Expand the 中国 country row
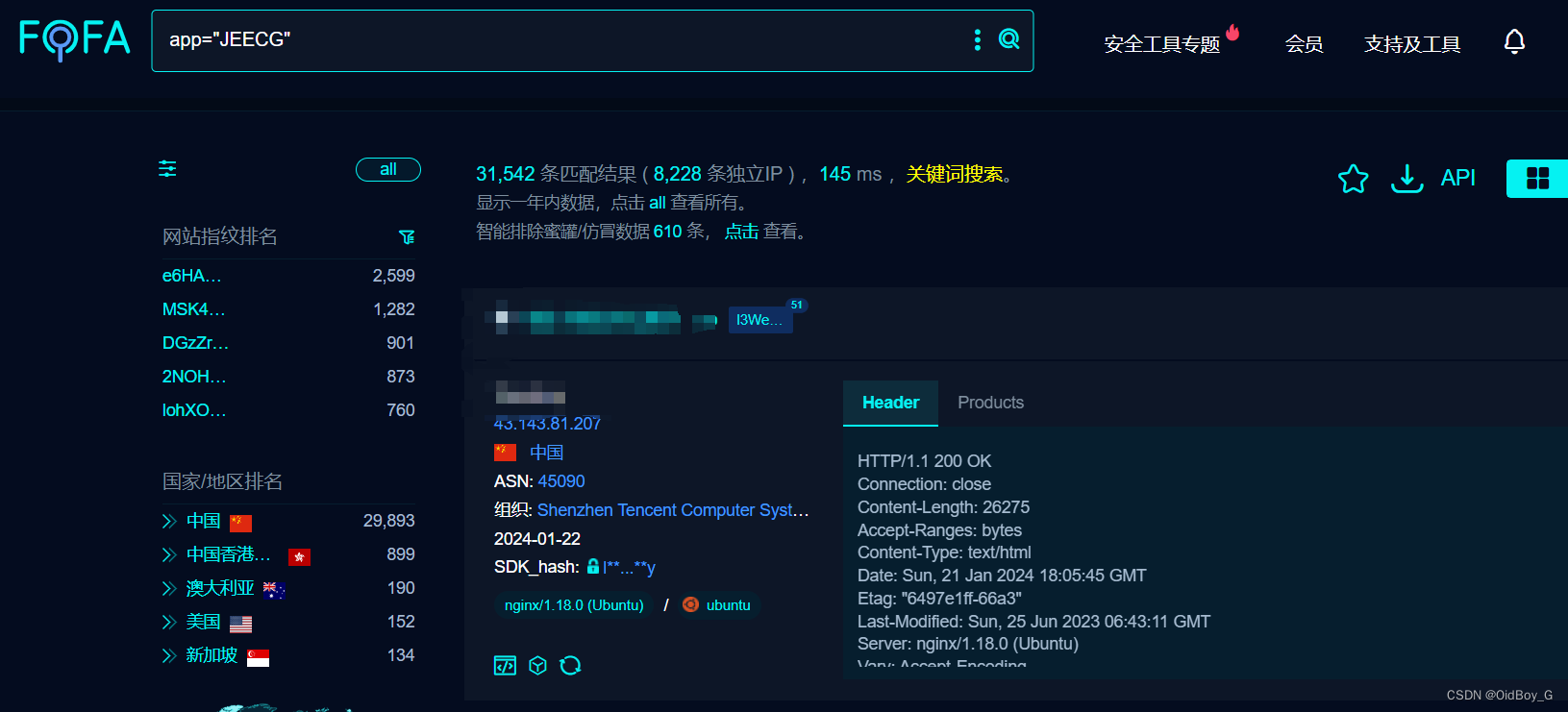 coord(169,521)
